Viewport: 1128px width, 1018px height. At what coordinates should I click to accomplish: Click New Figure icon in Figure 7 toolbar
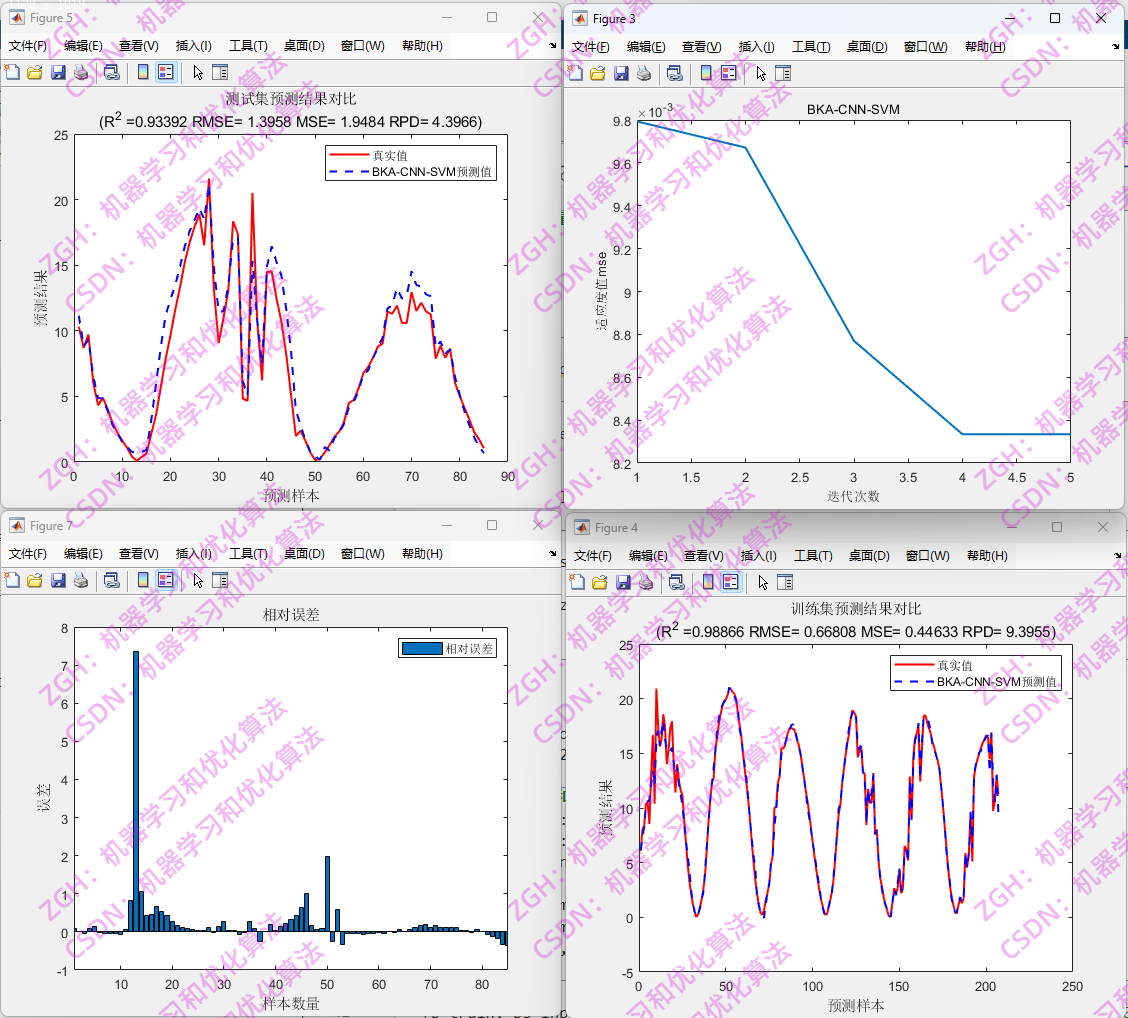click(x=12, y=580)
